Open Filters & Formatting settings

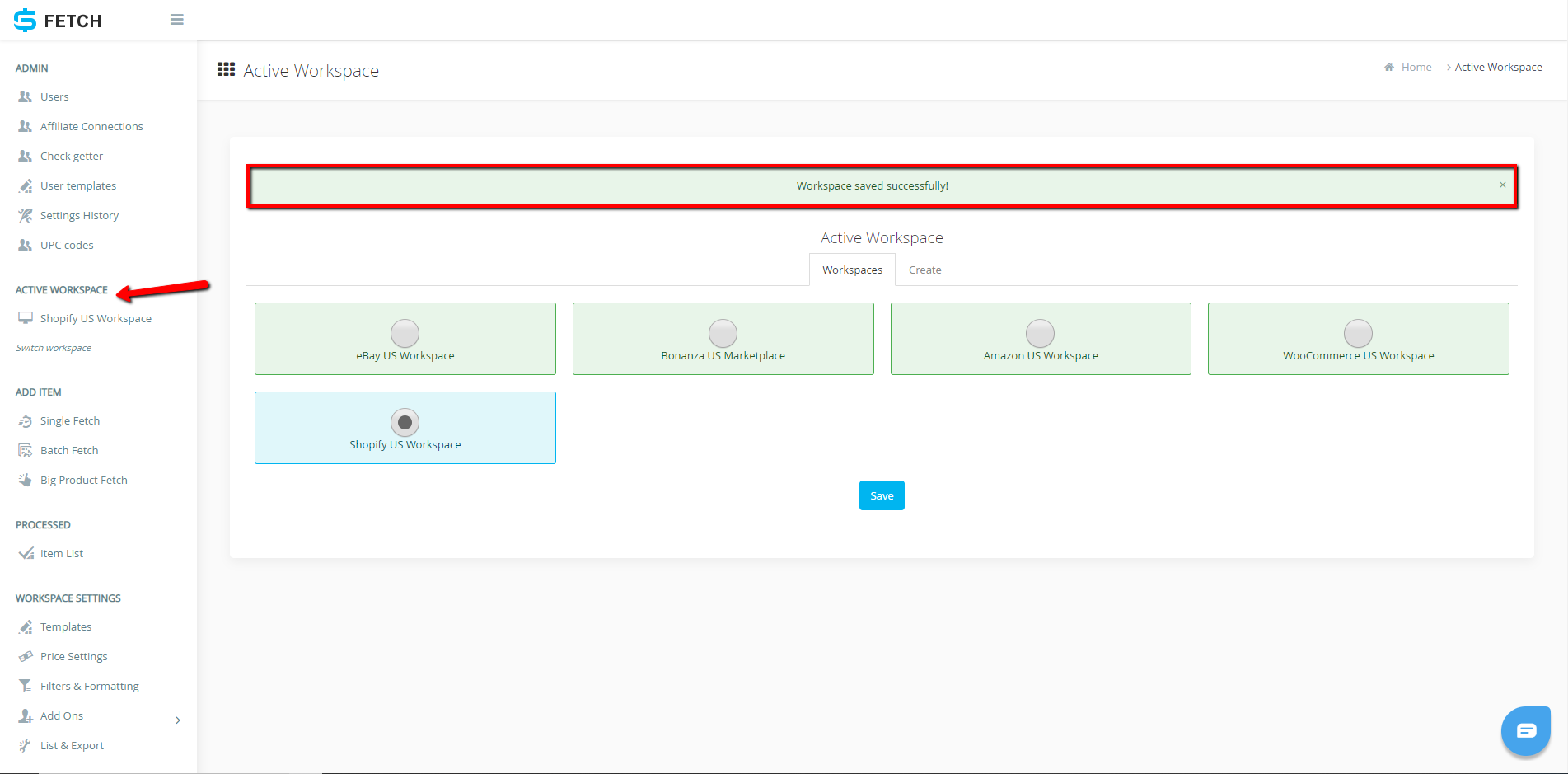(90, 686)
